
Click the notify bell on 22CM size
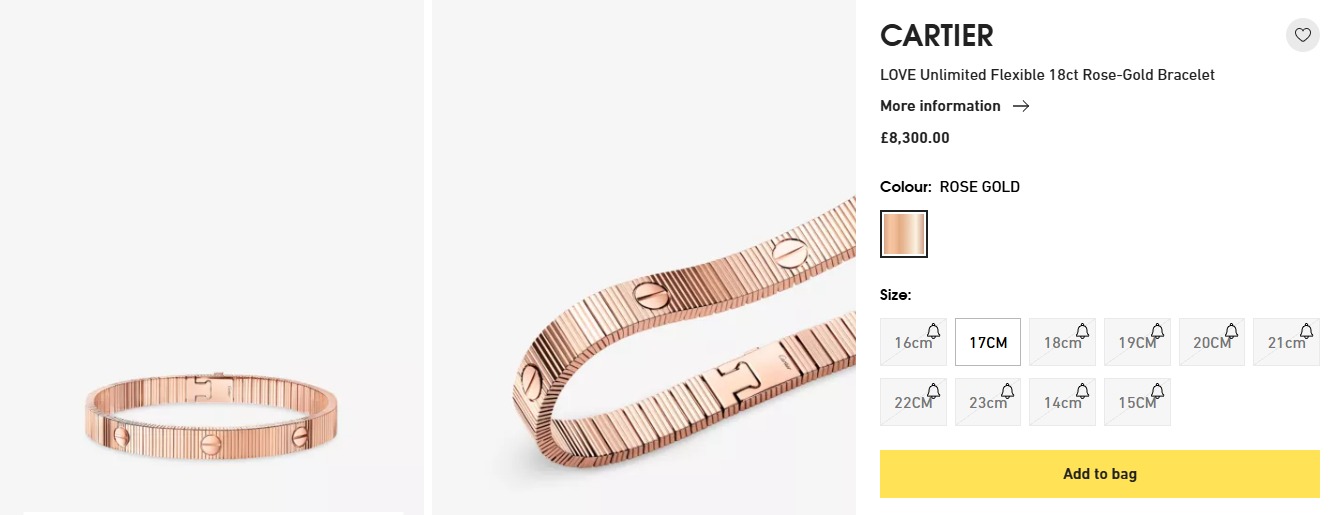pyautogui.click(x=933, y=391)
